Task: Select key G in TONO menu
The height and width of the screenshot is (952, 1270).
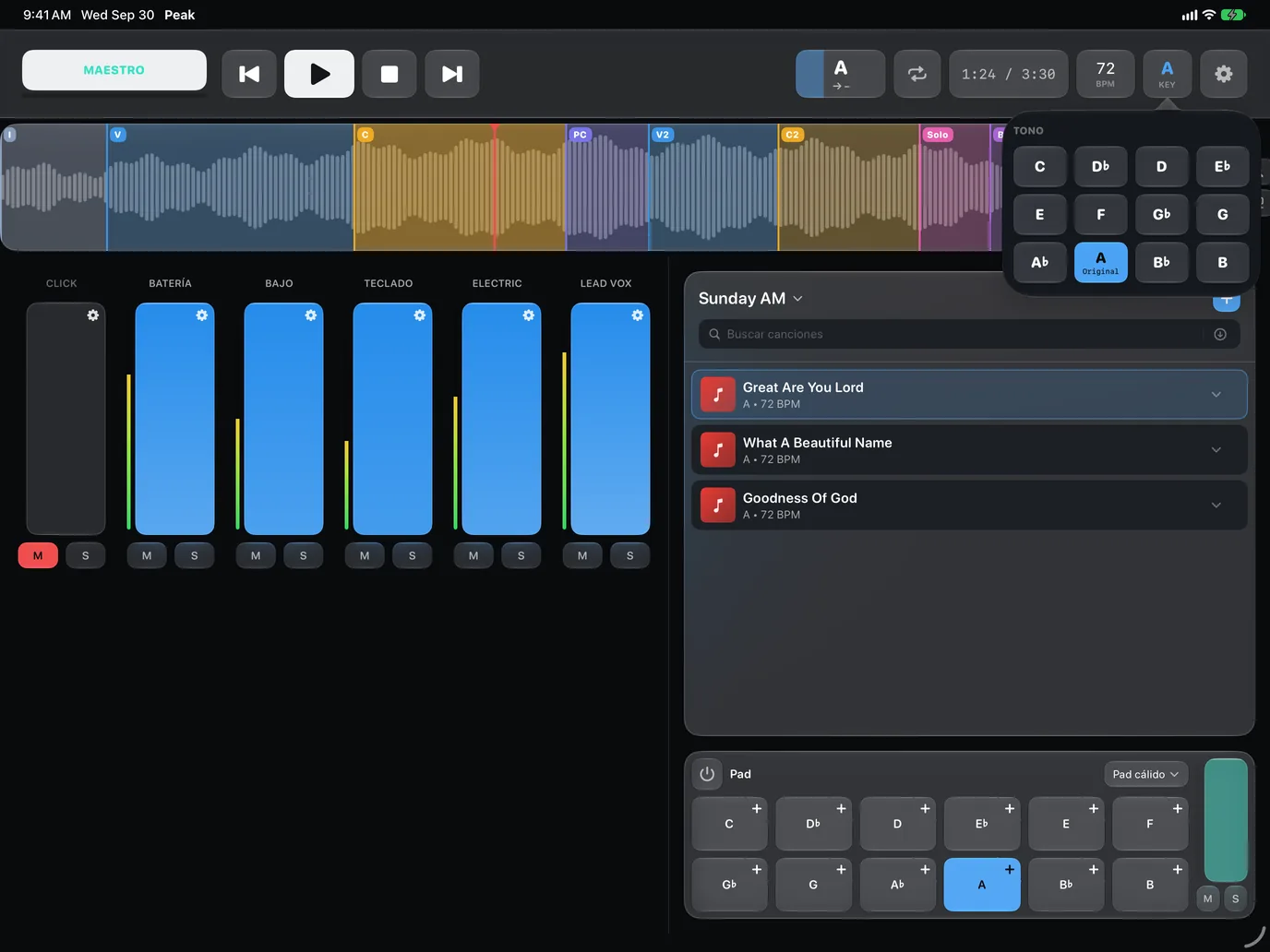Action: point(1223,215)
